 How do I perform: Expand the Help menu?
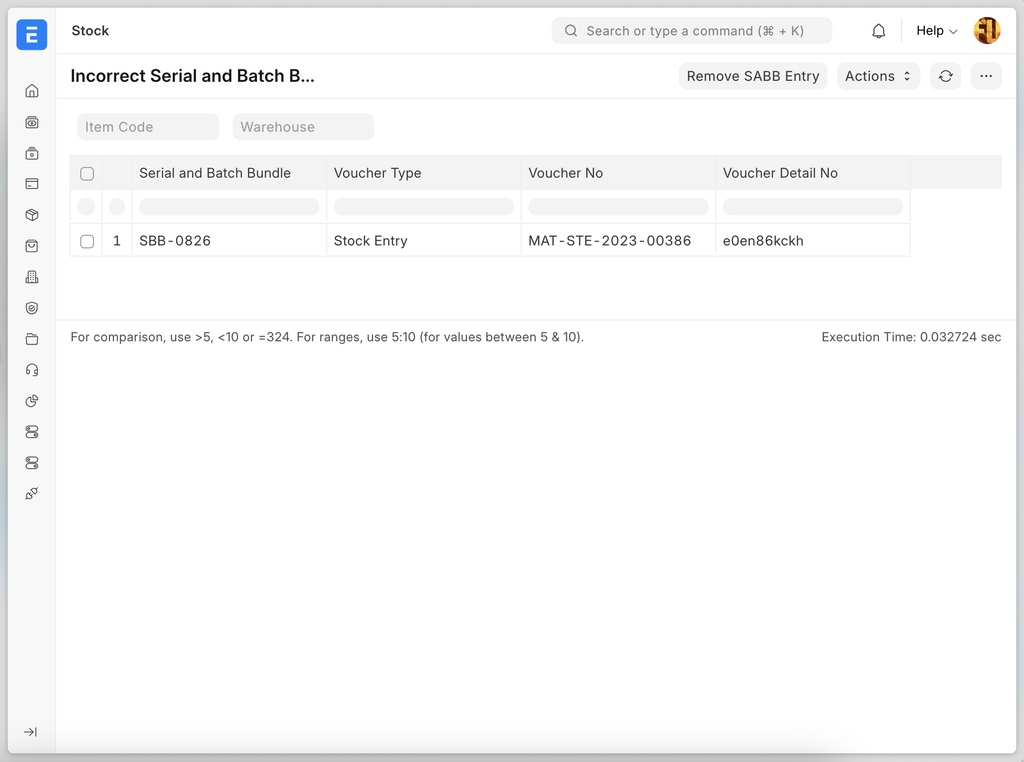934,30
